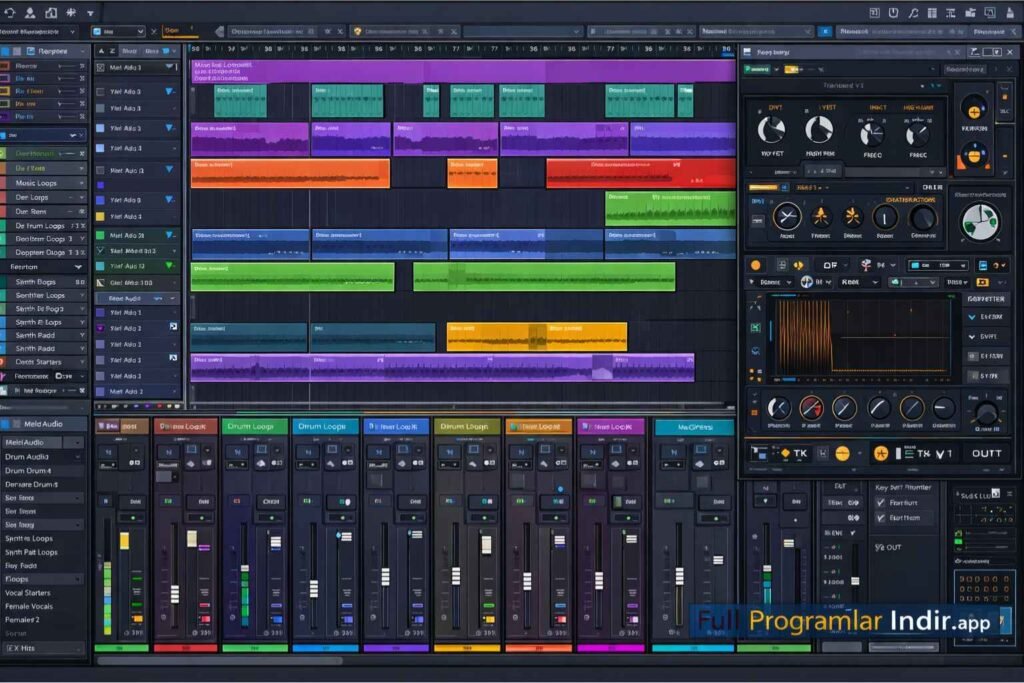Click the user profile icon in the top toolbar
This screenshot has height=683, width=1024.
[29, 13]
